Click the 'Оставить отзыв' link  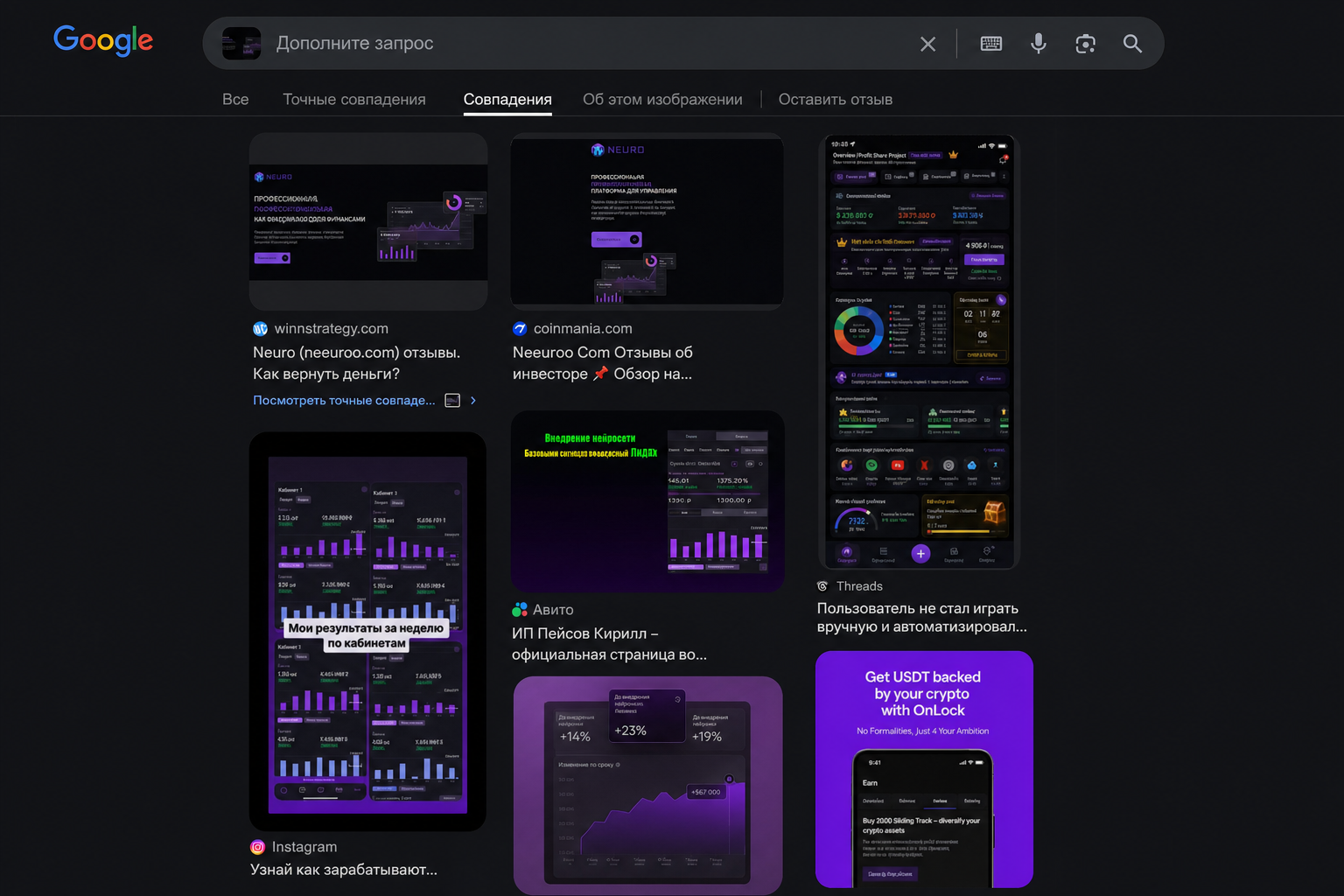click(836, 100)
